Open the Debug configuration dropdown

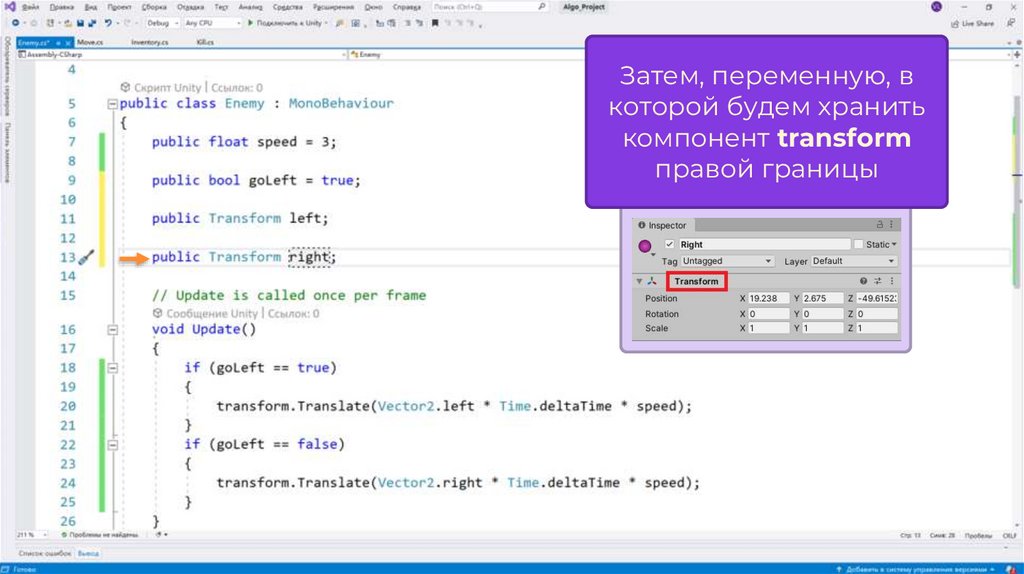click(161, 22)
